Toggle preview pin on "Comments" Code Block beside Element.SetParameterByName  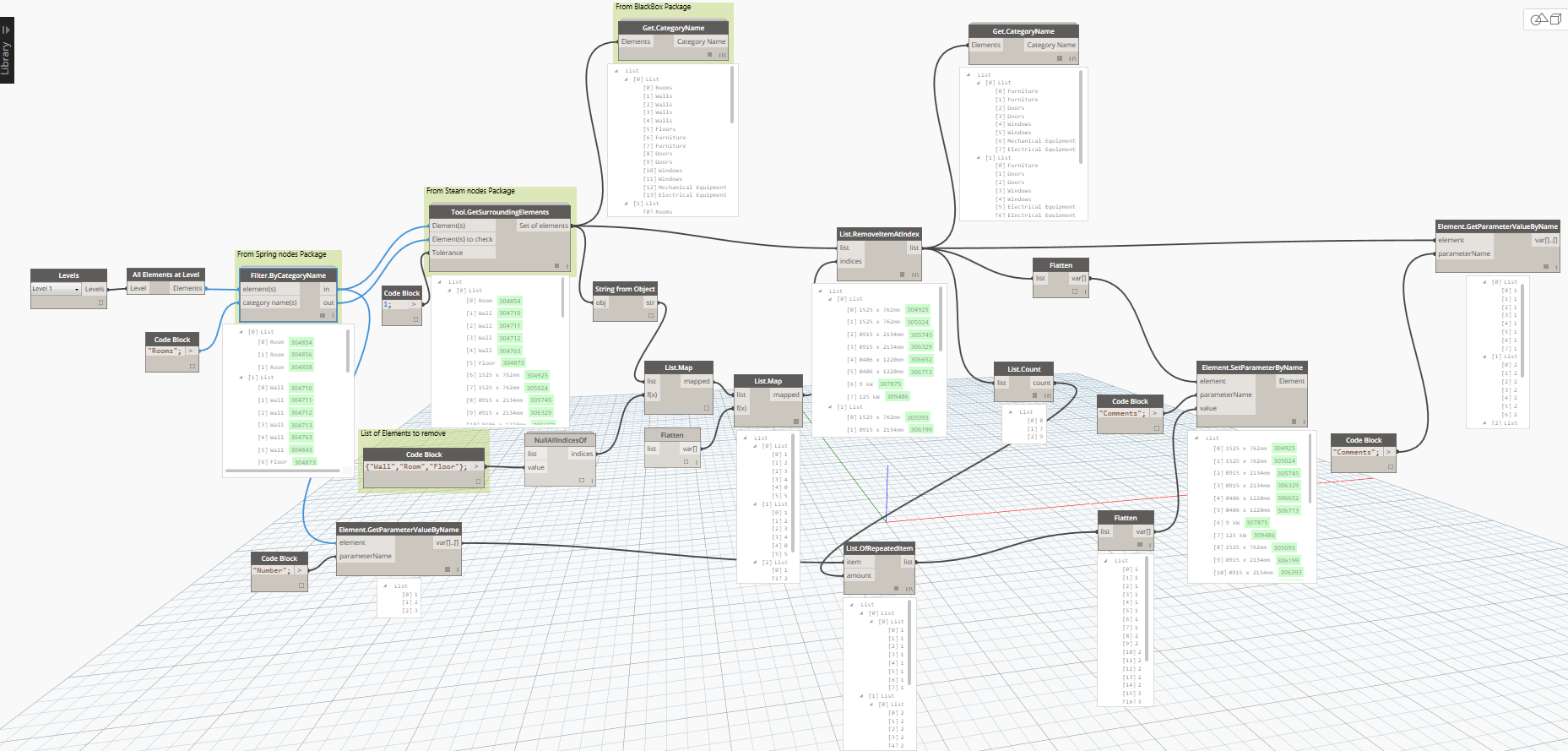pyautogui.click(x=1157, y=428)
